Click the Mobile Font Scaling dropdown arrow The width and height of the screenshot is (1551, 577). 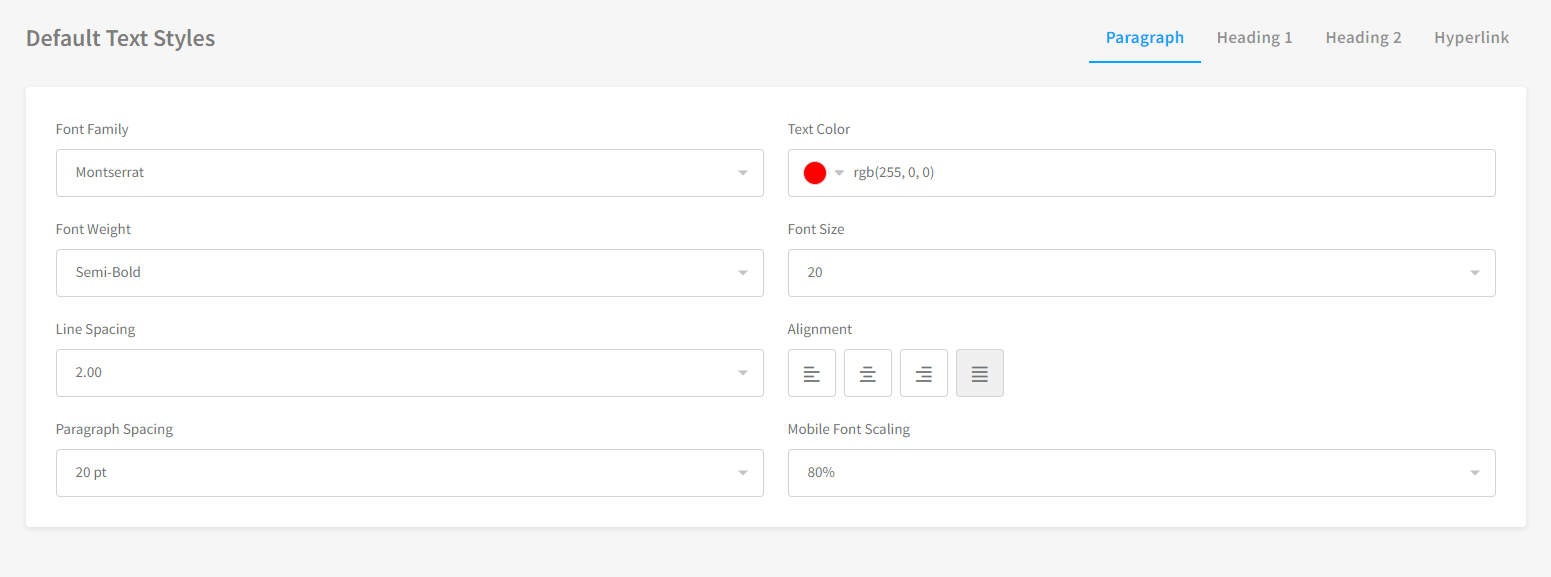tap(1475, 473)
